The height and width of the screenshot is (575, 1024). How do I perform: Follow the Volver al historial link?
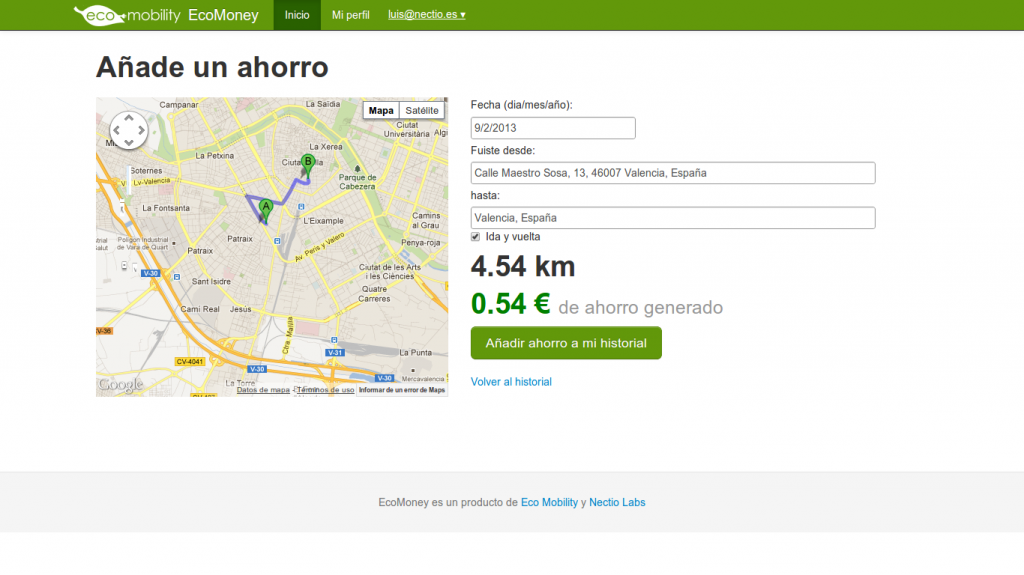(x=511, y=382)
